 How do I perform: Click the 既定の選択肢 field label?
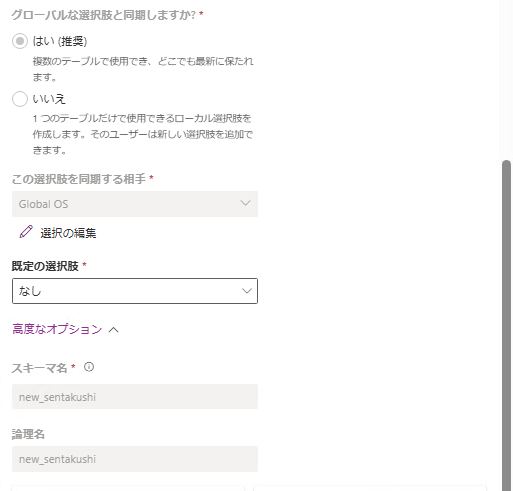tap(45, 266)
